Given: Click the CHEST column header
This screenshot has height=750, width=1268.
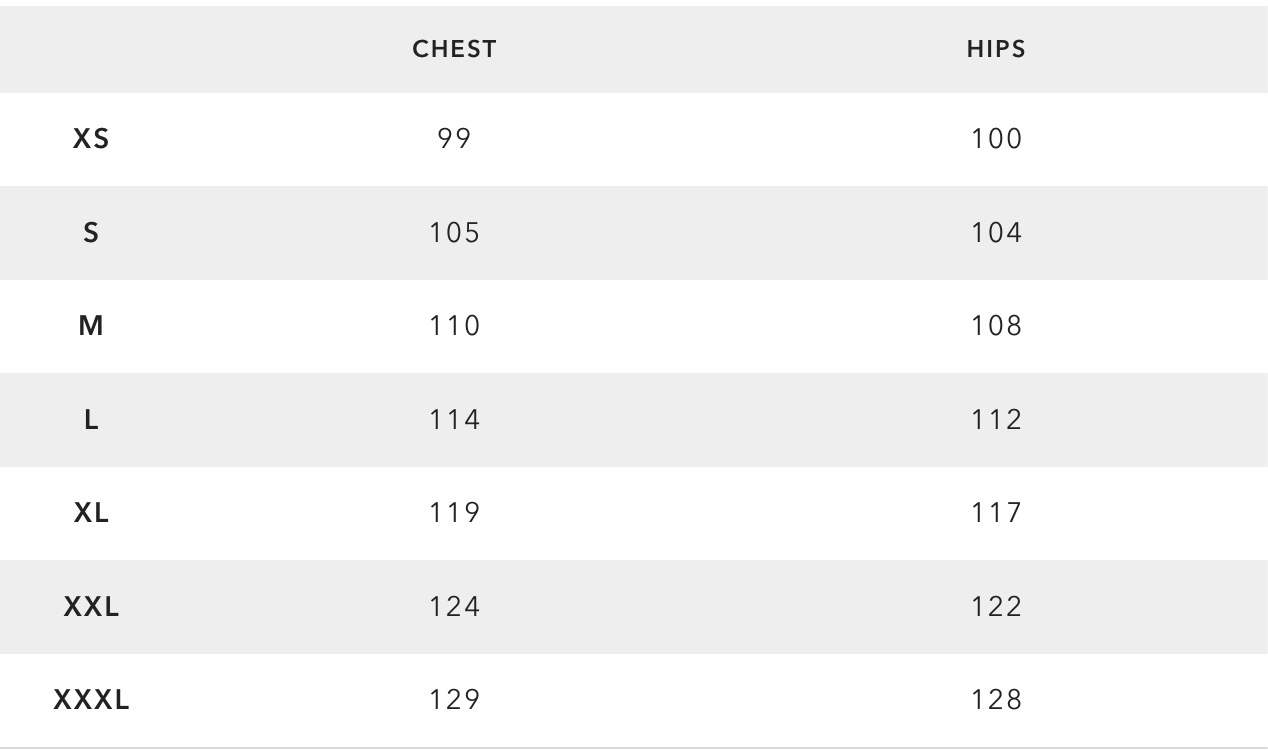Looking at the screenshot, I should [454, 49].
